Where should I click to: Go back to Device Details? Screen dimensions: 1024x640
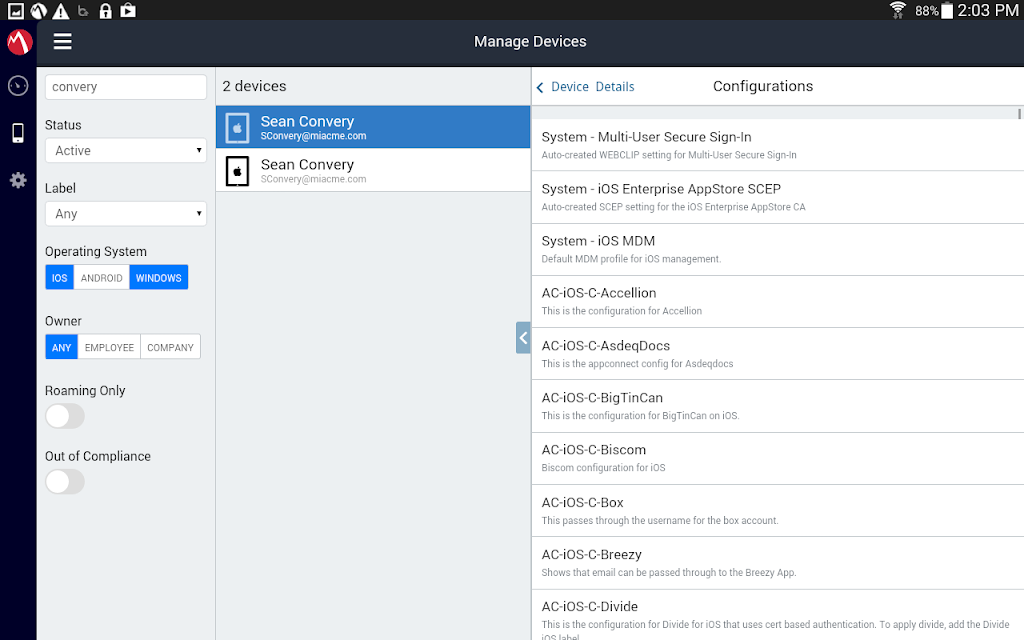click(x=592, y=87)
